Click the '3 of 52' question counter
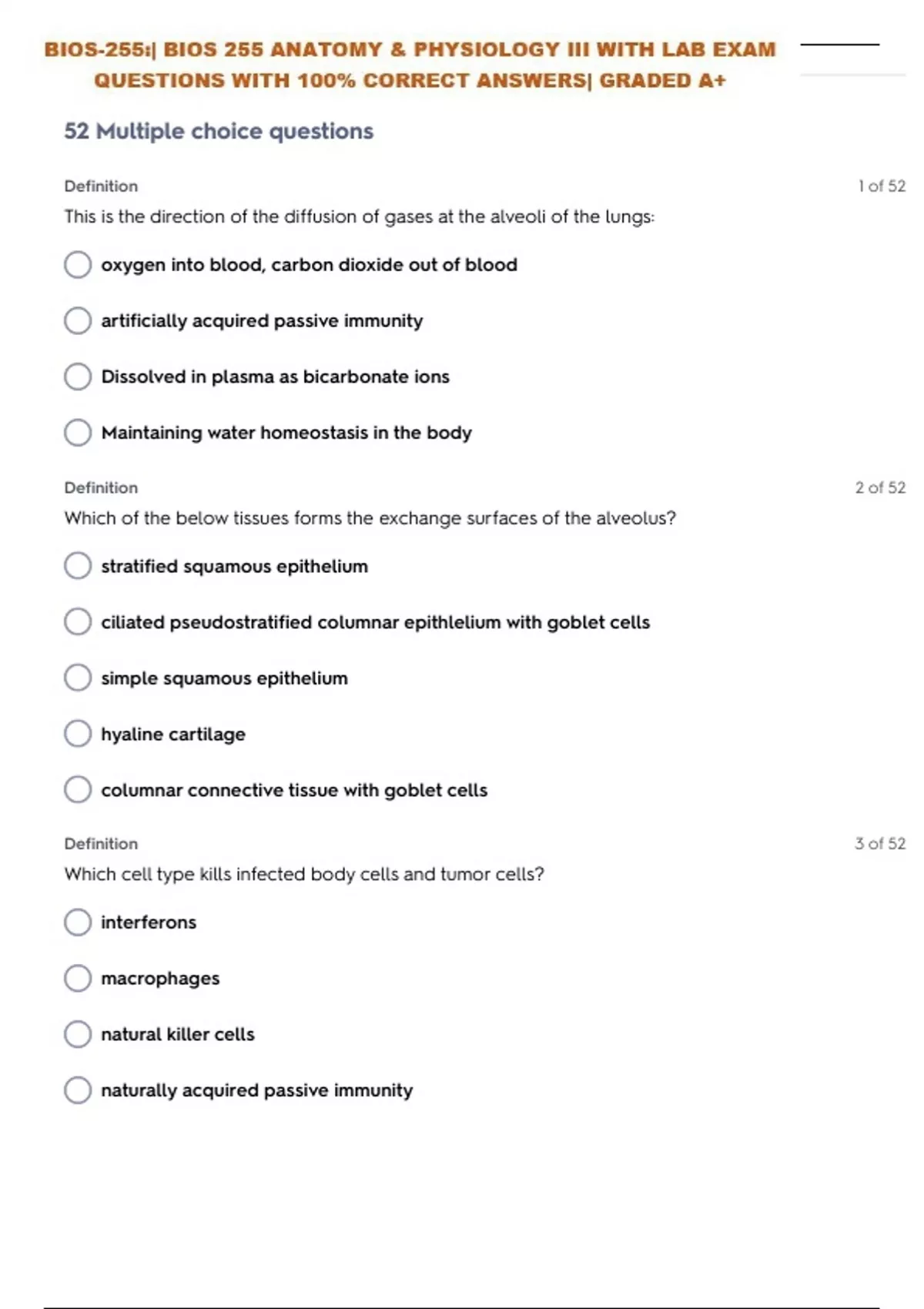 point(880,844)
